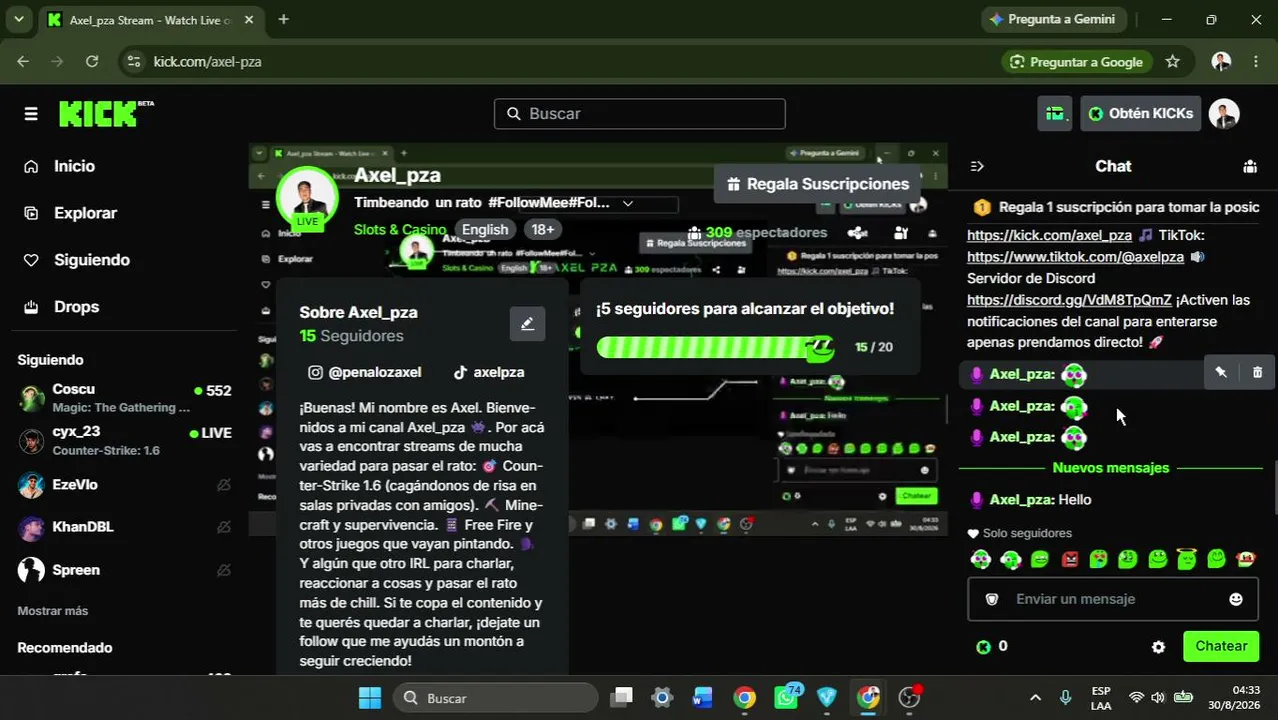Viewport: 1278px width, 720px height.
Task: Open the Spreen channel in the sidebar
Action: point(125,570)
